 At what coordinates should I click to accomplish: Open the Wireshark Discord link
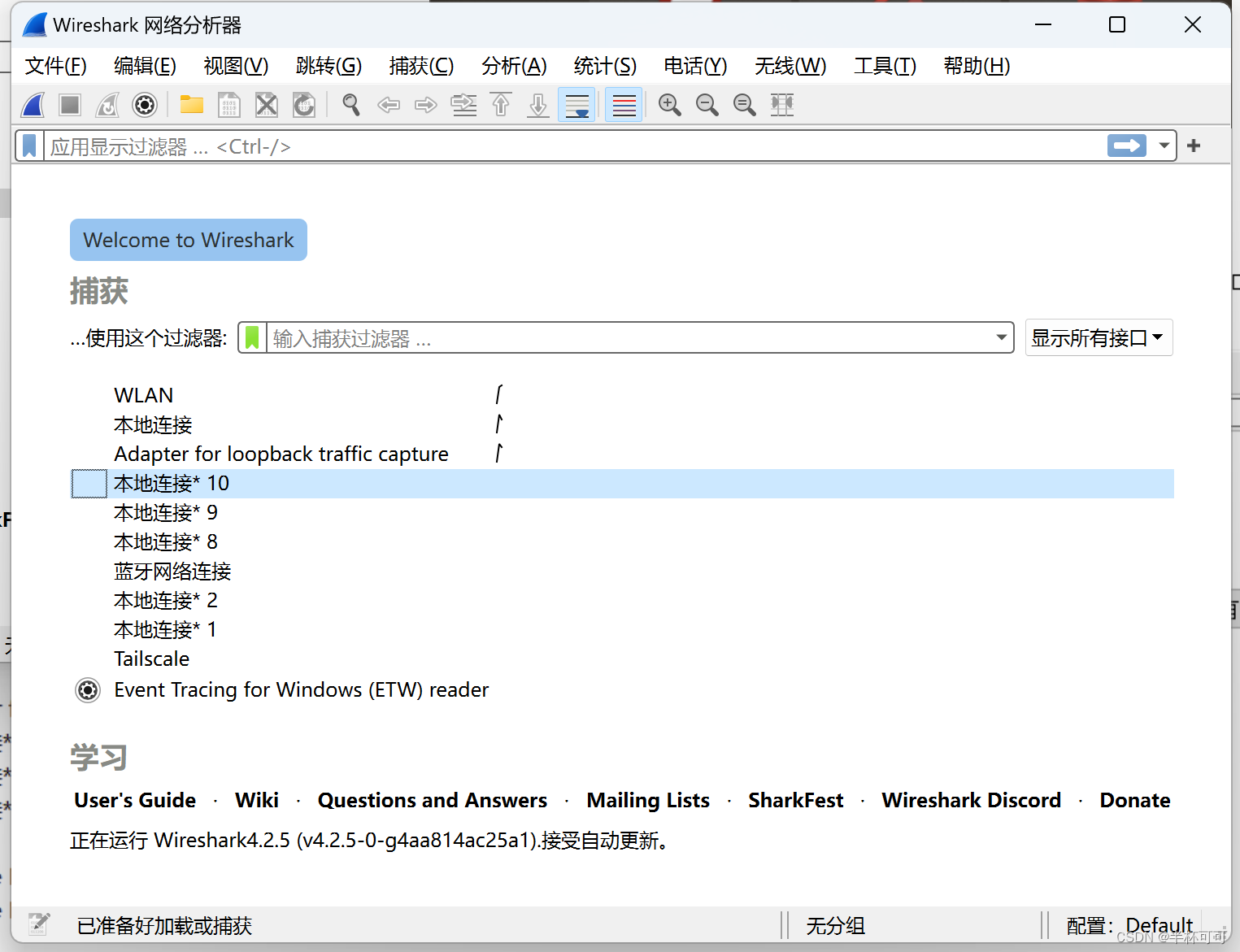(x=972, y=800)
